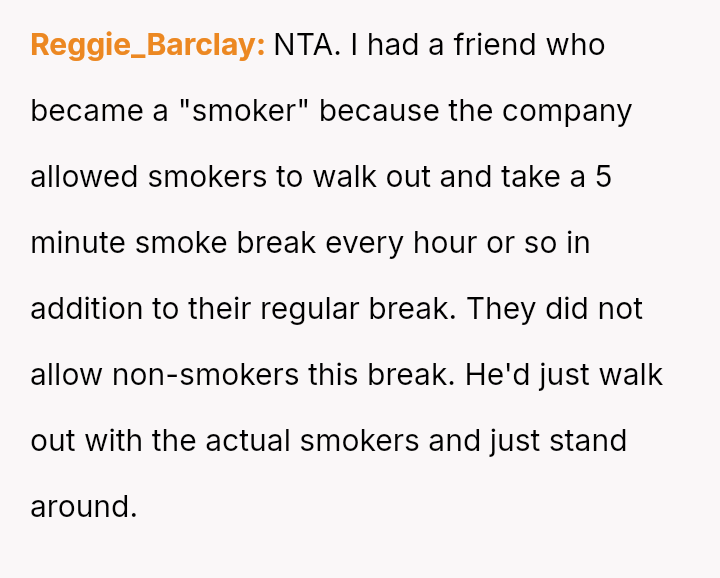
Task: Select the word "company" in the comment
Action: 567,112
